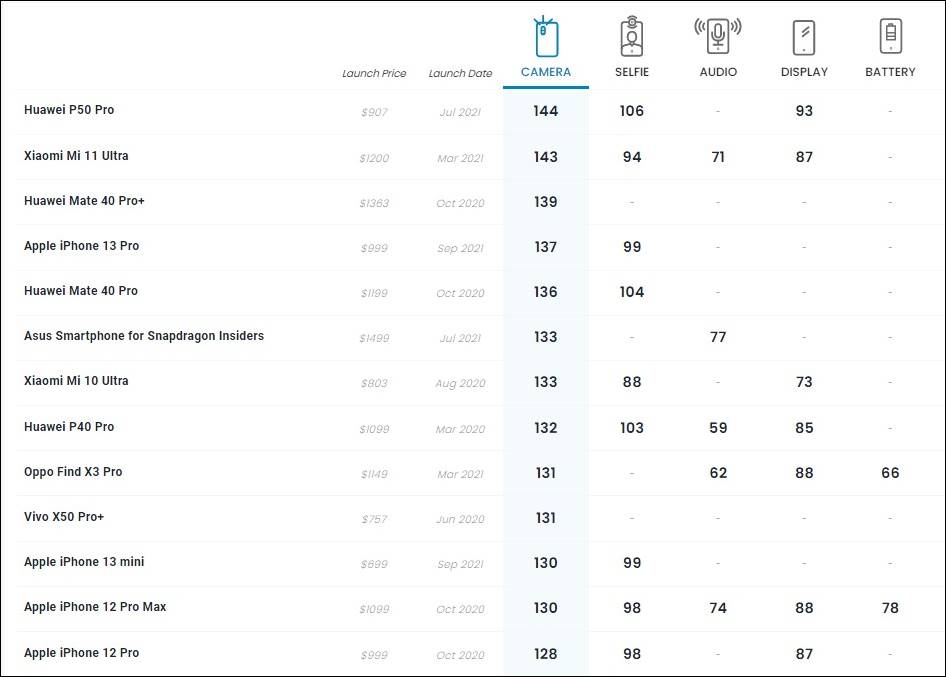Viewport: 946px width, 677px height.
Task: Click iPhone 13 Pro selfie score 99
Action: [632, 247]
